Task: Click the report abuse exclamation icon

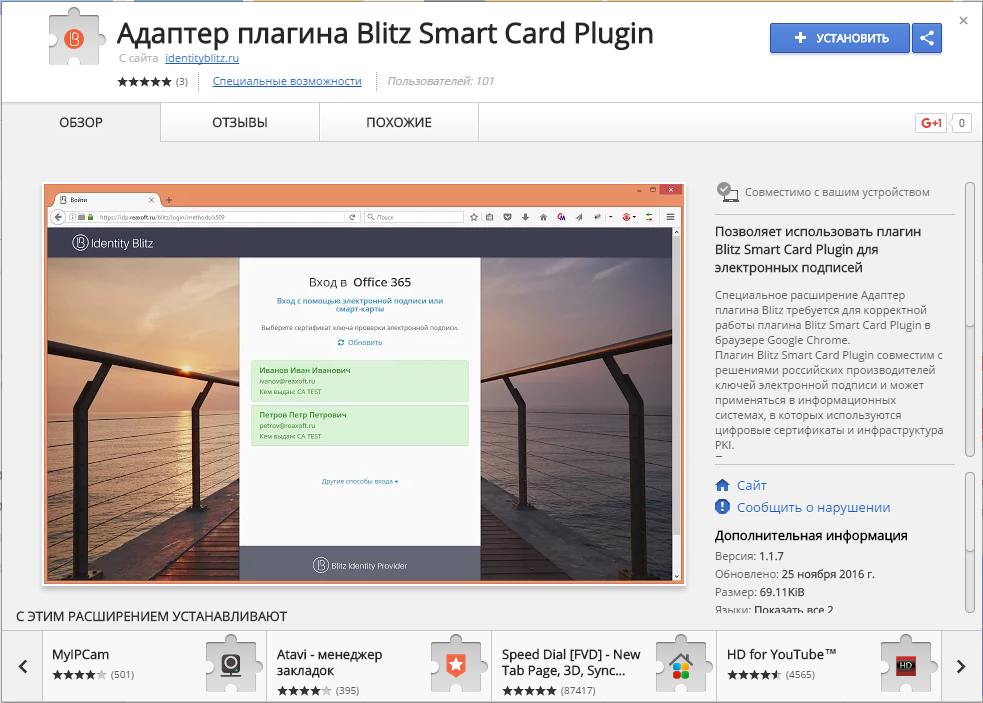Action: tap(723, 507)
